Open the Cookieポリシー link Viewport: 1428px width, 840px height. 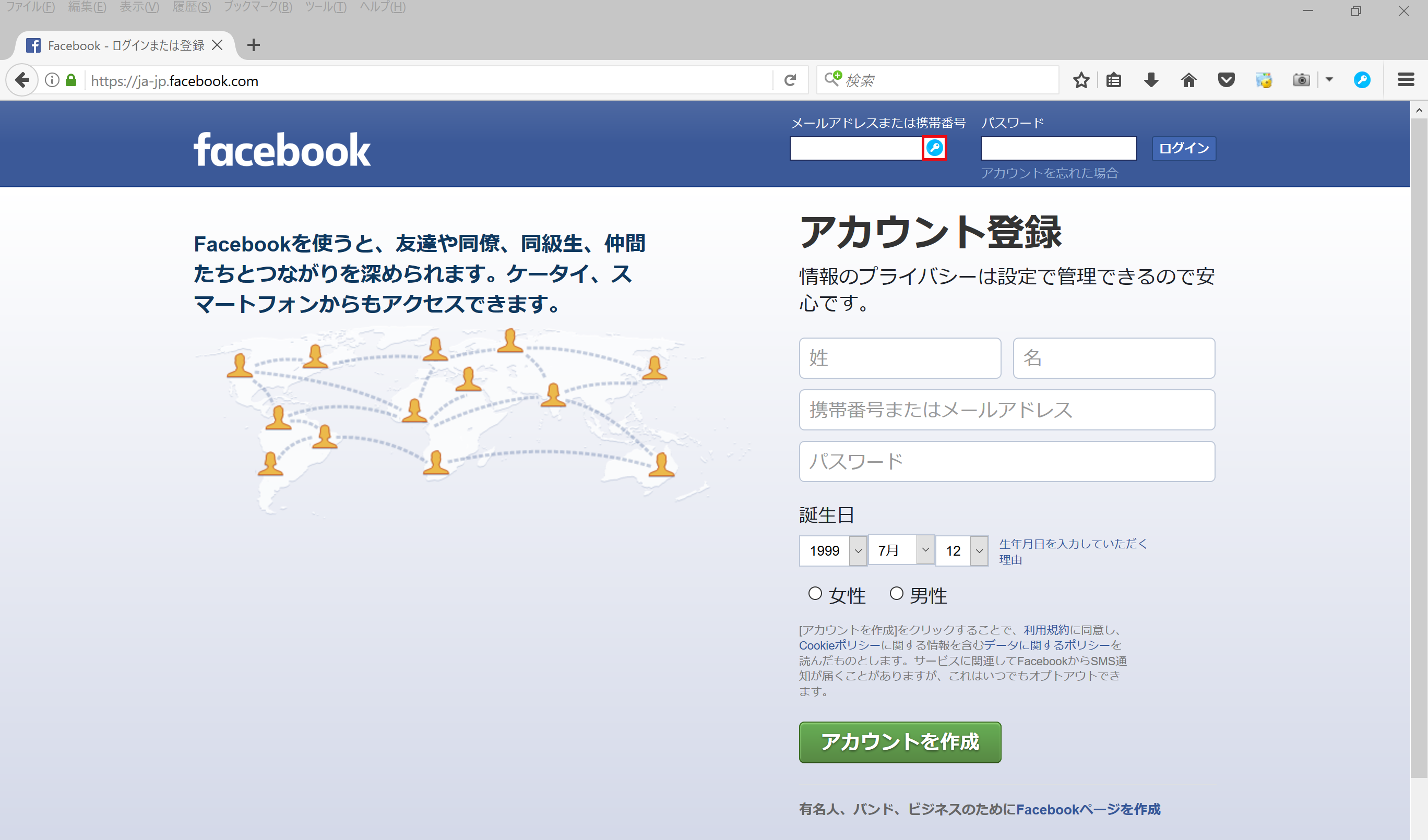pyautogui.click(x=839, y=645)
